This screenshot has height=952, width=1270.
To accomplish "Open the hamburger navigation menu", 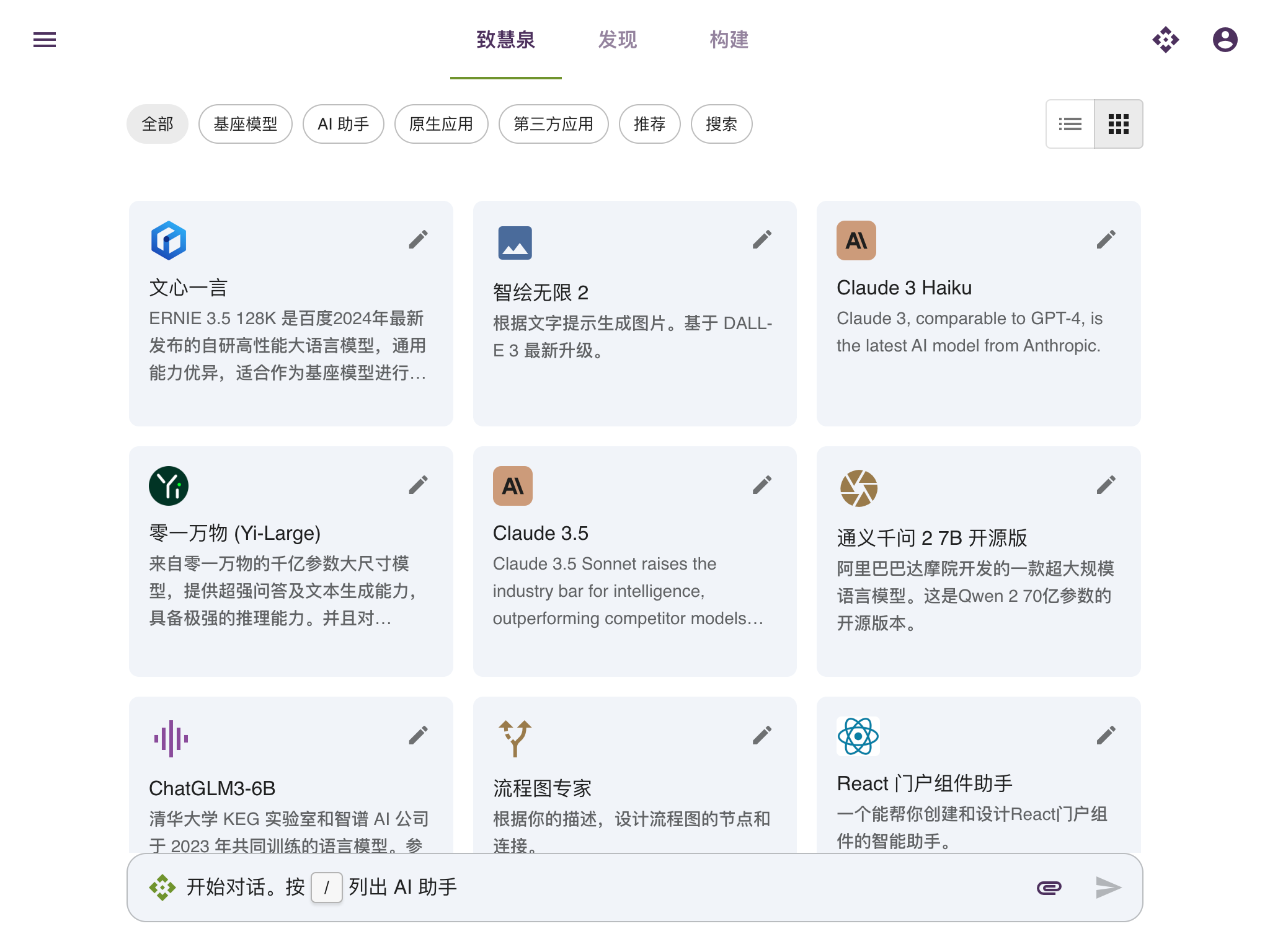I will pos(45,40).
